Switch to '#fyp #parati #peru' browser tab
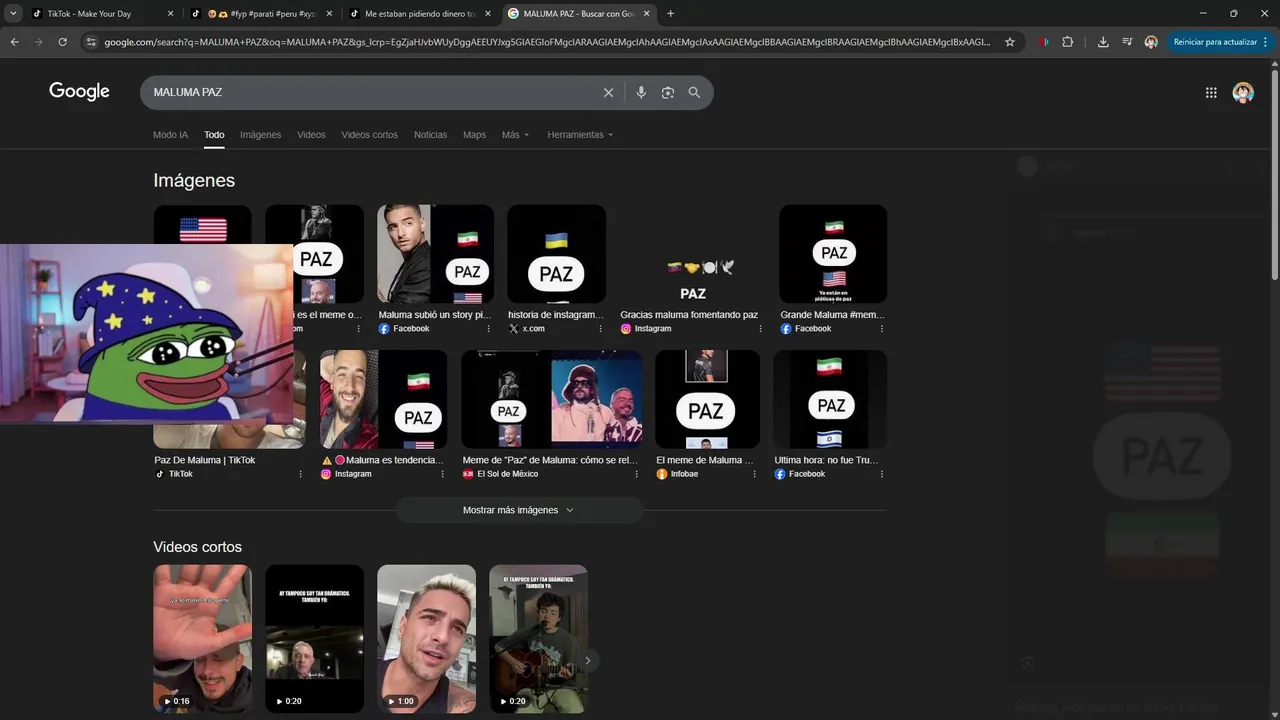Image resolution: width=1280 pixels, height=720 pixels. click(x=262, y=14)
